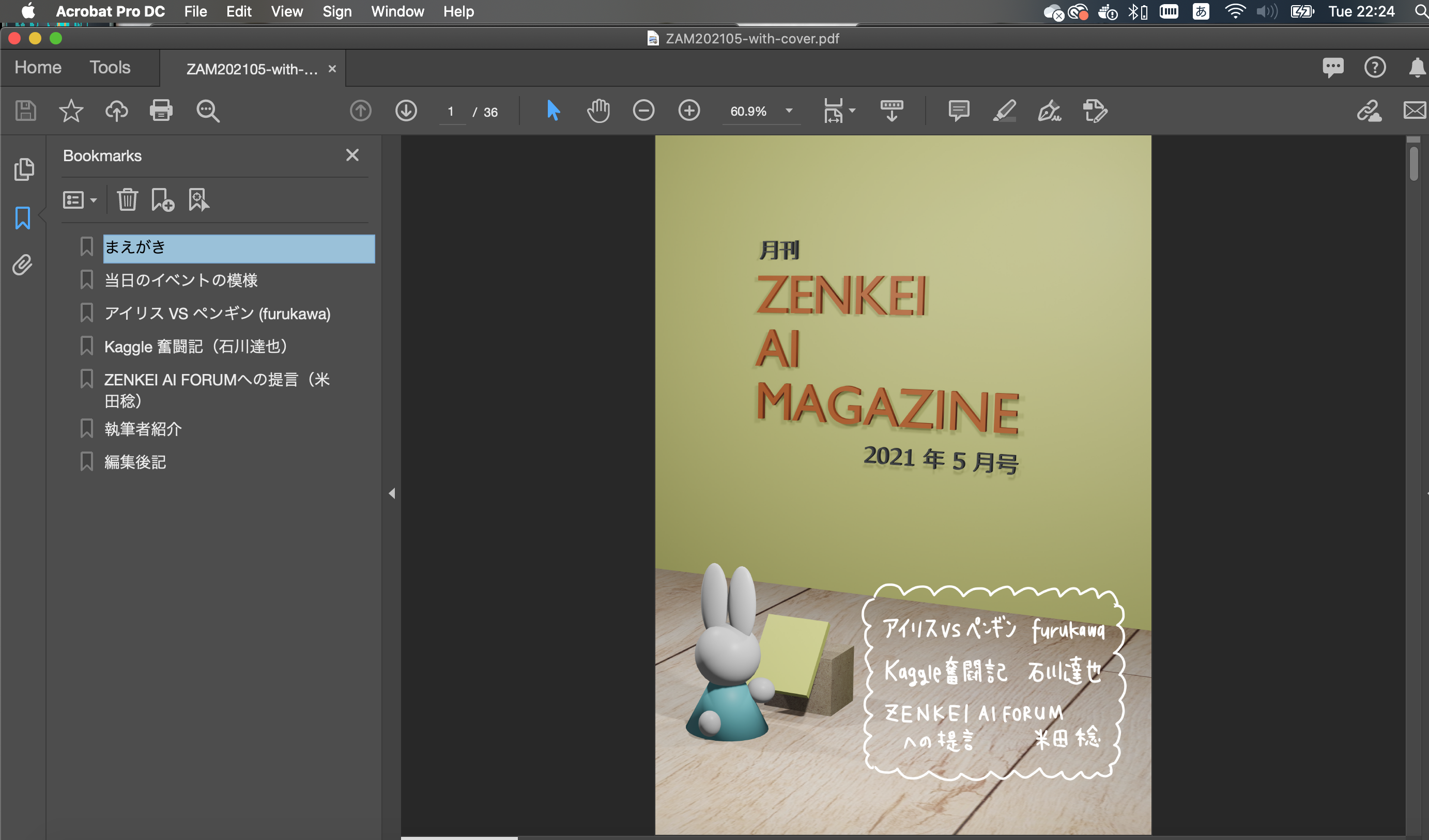Click the page number input field

[x=451, y=112]
